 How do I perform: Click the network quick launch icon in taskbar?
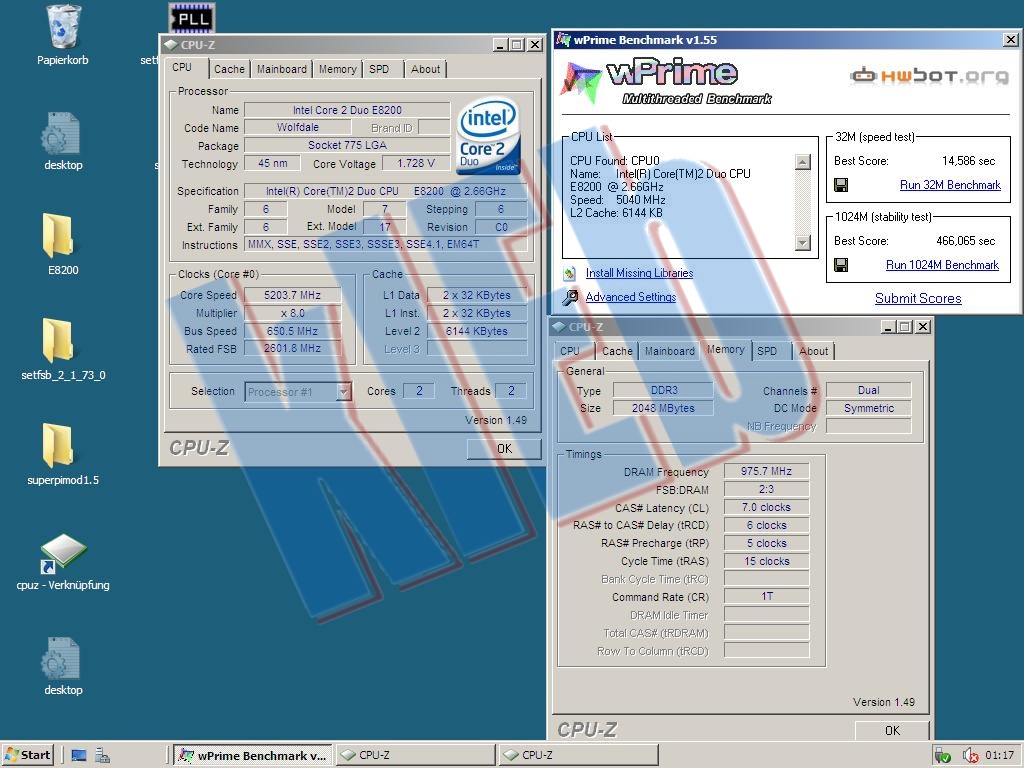tap(103, 756)
